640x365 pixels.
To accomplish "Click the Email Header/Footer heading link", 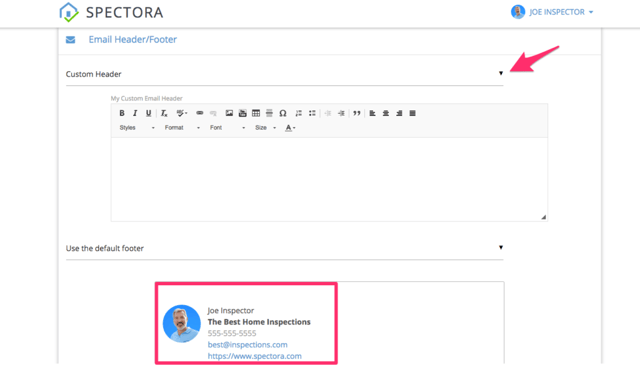I will coord(133,40).
